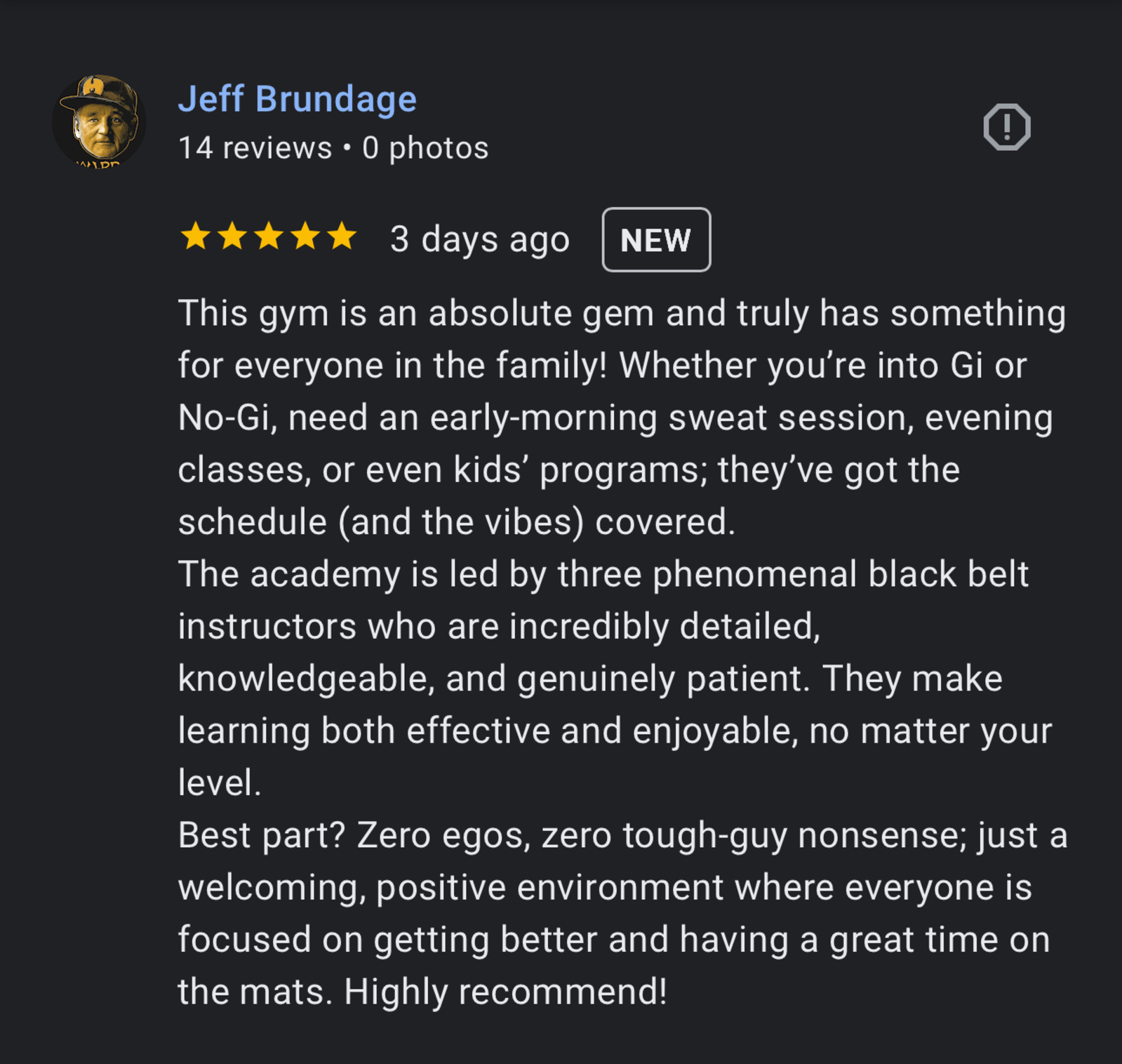Click the "0 photos" count text
The width and height of the screenshot is (1122, 1064).
click(x=425, y=148)
